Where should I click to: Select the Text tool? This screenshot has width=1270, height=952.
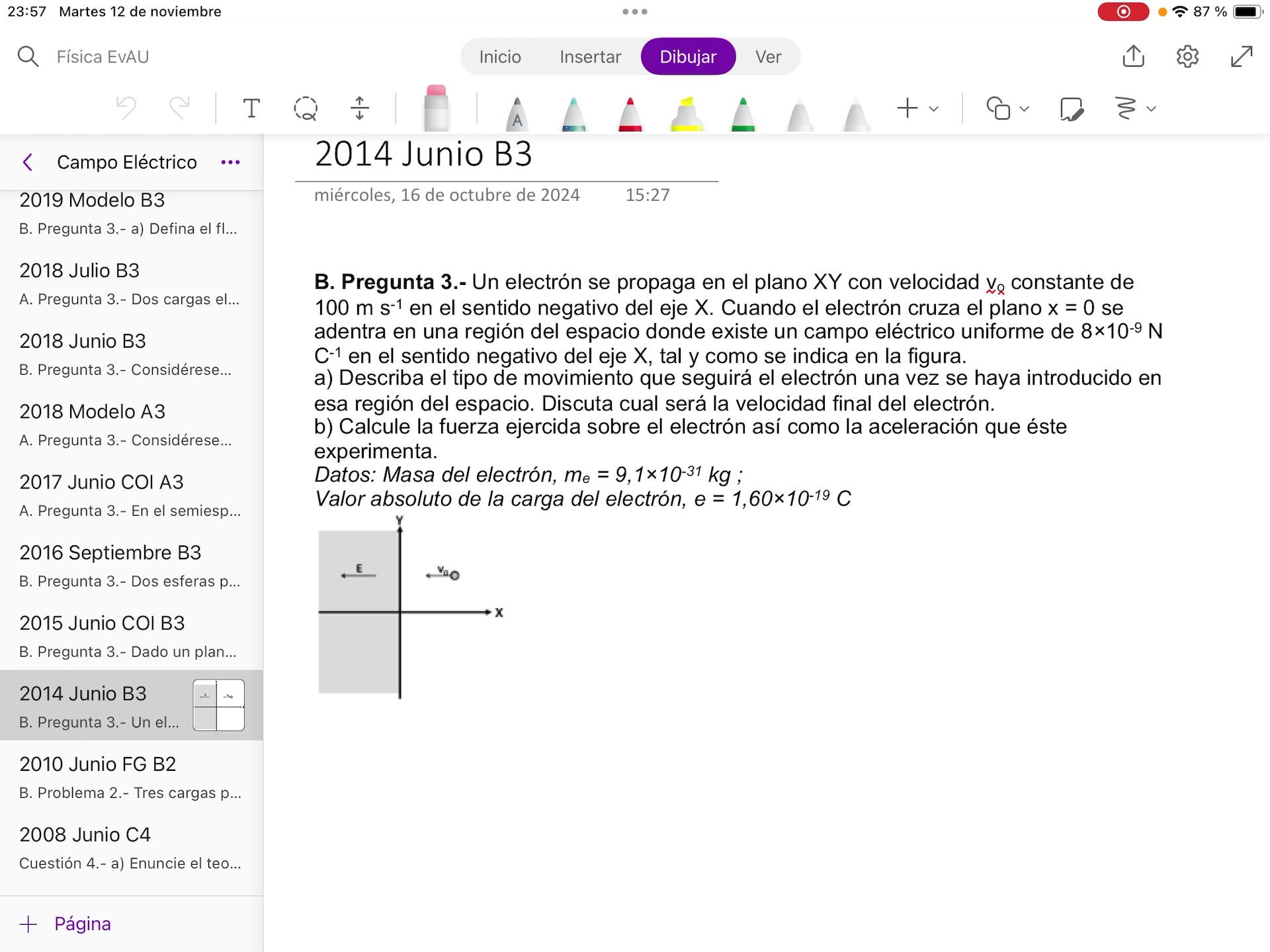[251, 108]
